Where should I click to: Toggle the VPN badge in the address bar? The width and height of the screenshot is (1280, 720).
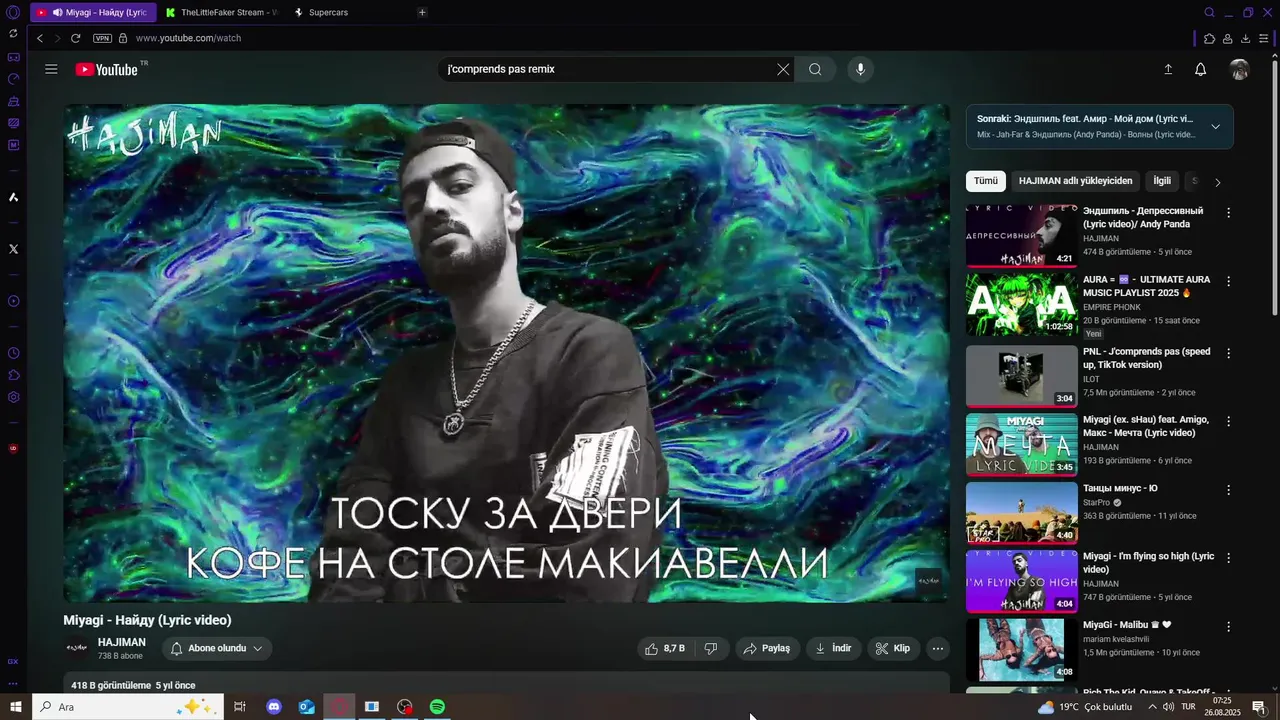pyautogui.click(x=102, y=38)
